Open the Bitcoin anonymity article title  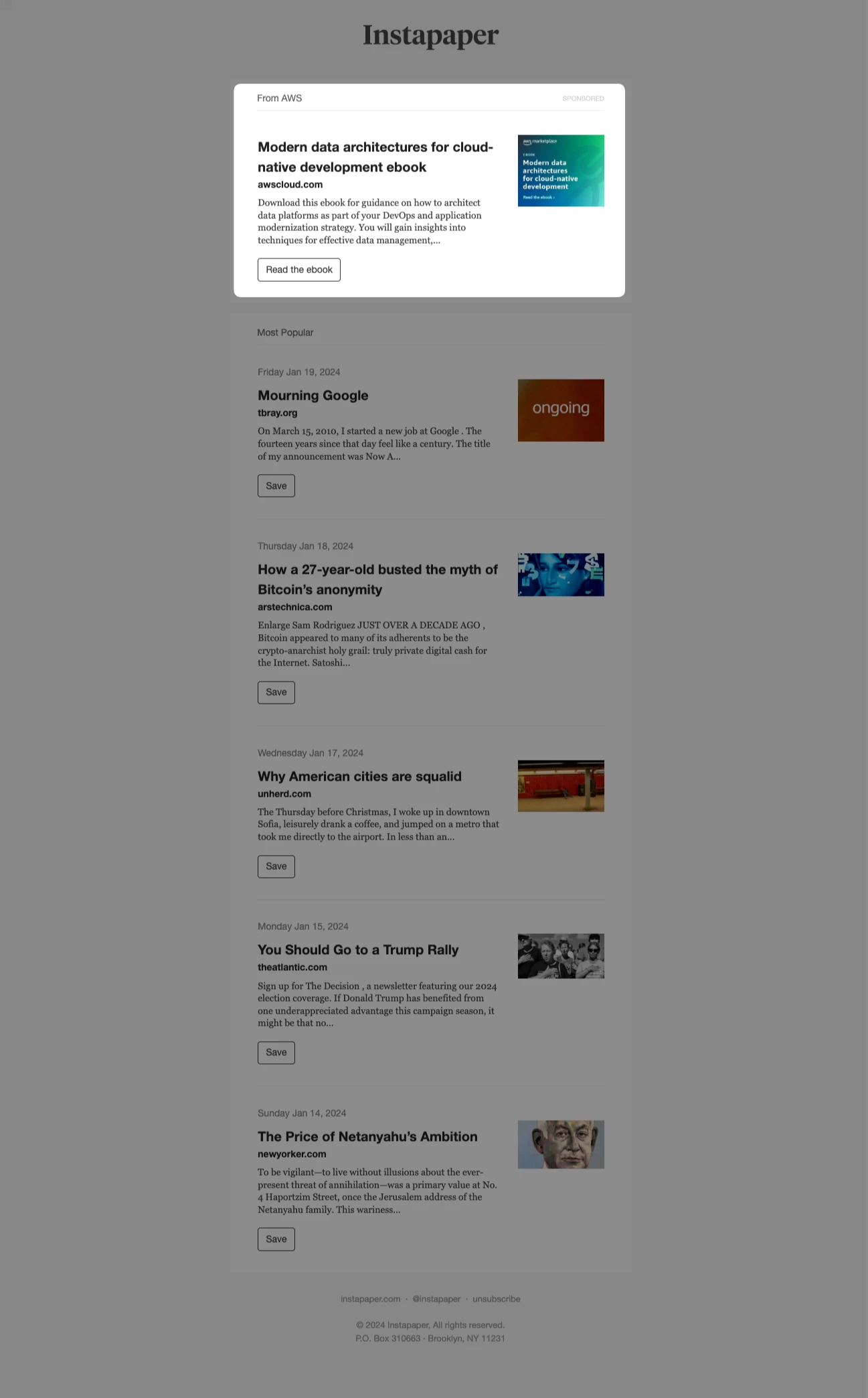[x=377, y=579]
